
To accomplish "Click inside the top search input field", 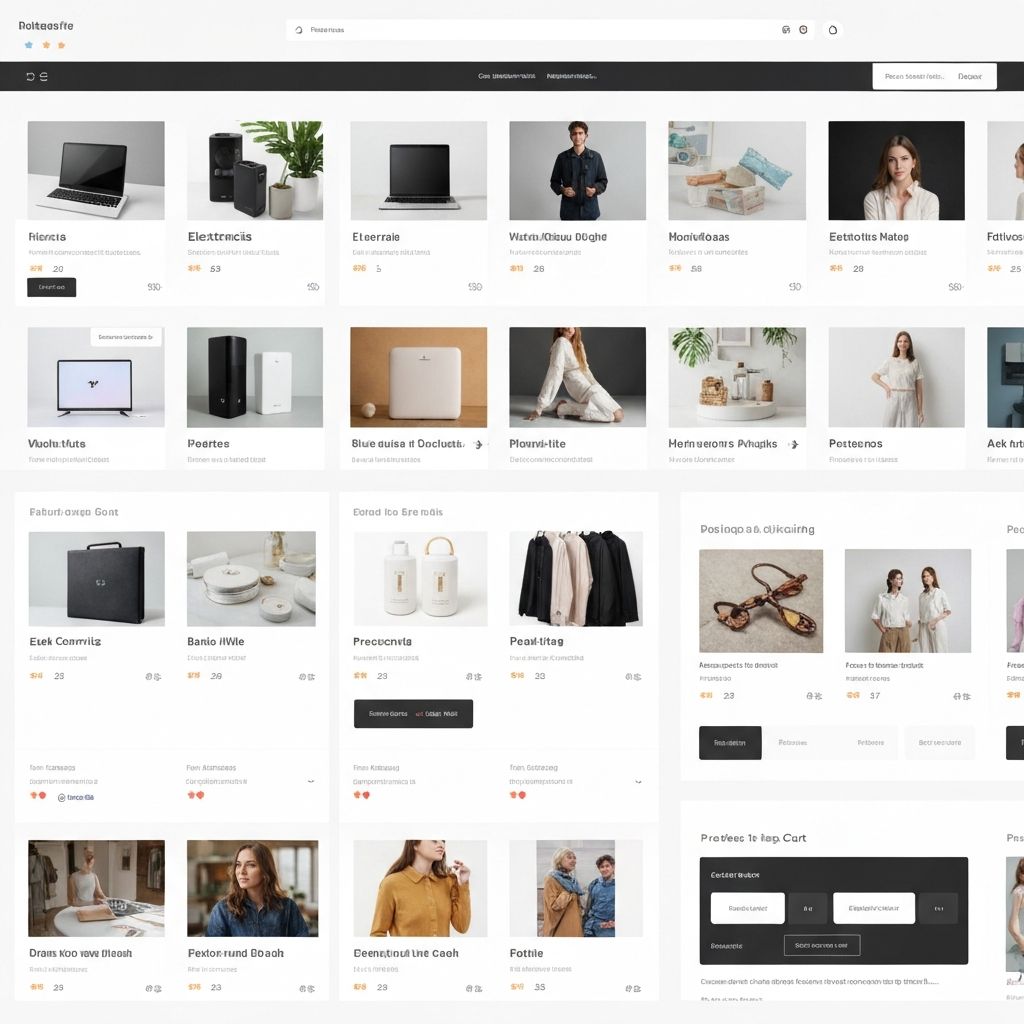I will [x=500, y=29].
